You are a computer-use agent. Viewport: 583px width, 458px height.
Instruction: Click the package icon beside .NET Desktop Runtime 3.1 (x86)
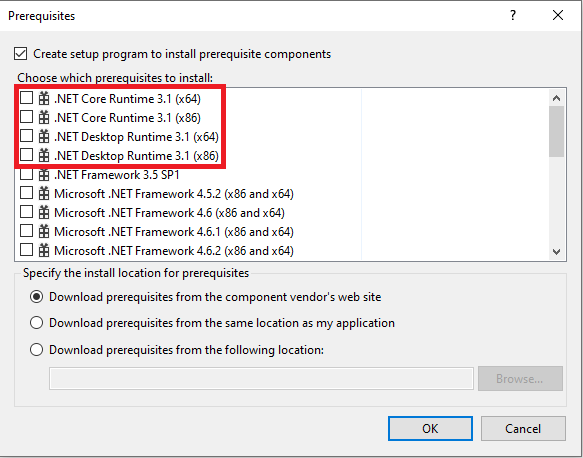click(44, 155)
